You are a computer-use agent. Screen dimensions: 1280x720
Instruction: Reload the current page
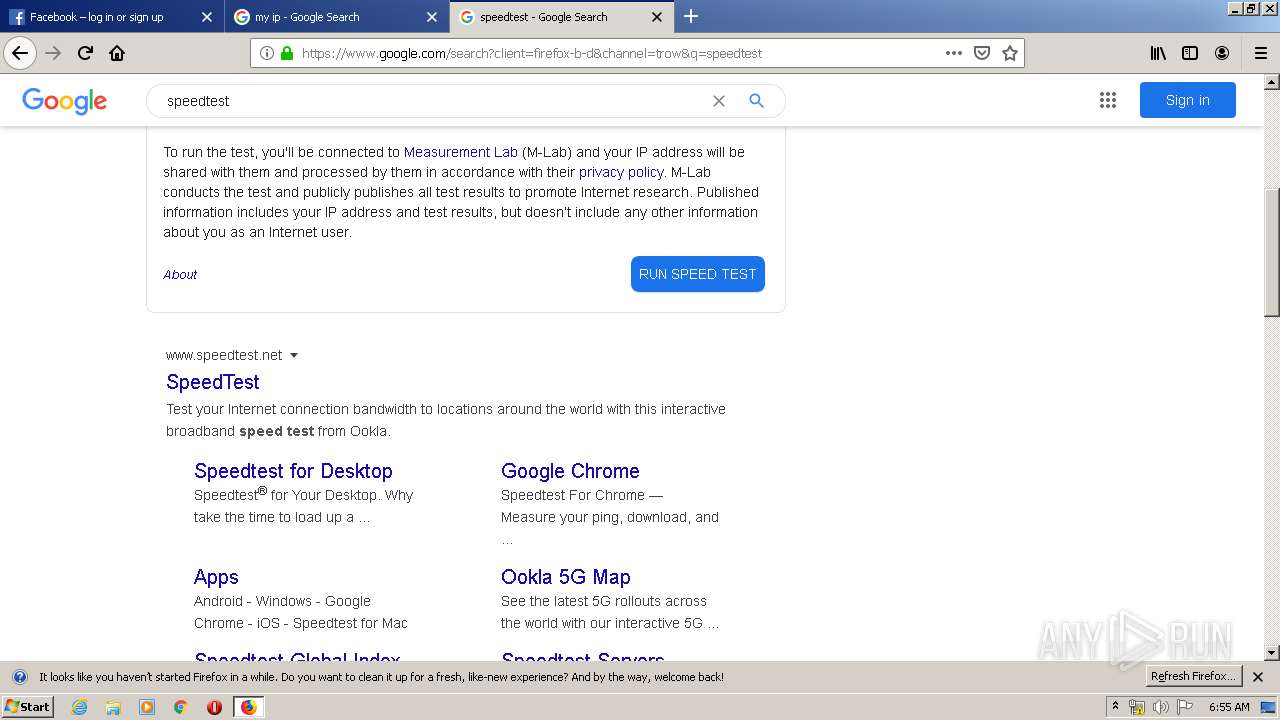click(85, 53)
